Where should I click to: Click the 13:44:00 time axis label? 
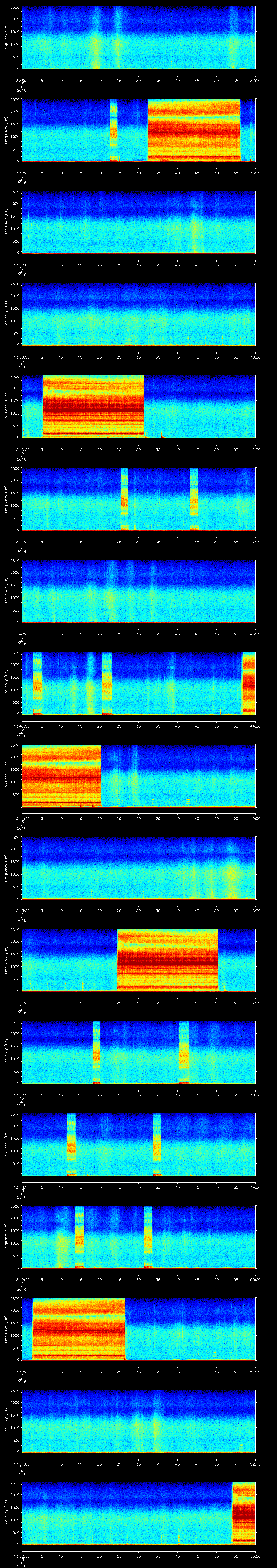tap(21, 818)
